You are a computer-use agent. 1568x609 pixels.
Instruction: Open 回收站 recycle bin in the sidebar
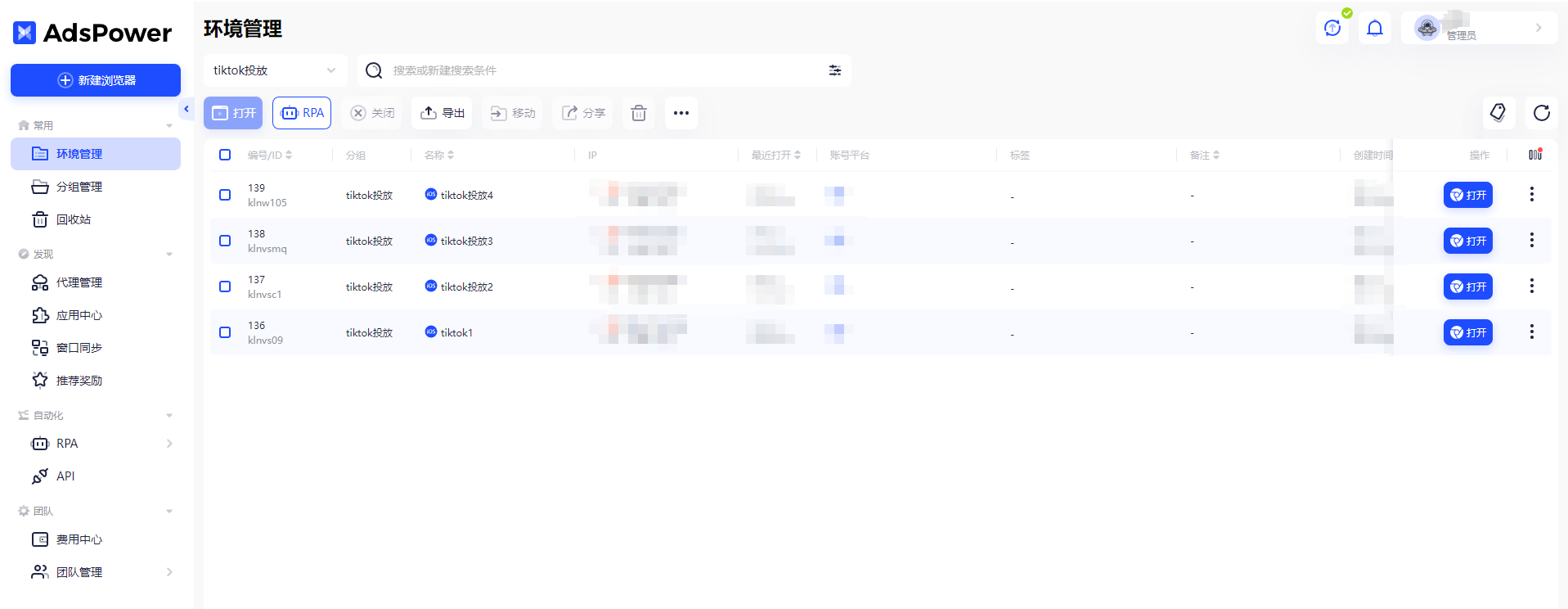tap(96, 219)
